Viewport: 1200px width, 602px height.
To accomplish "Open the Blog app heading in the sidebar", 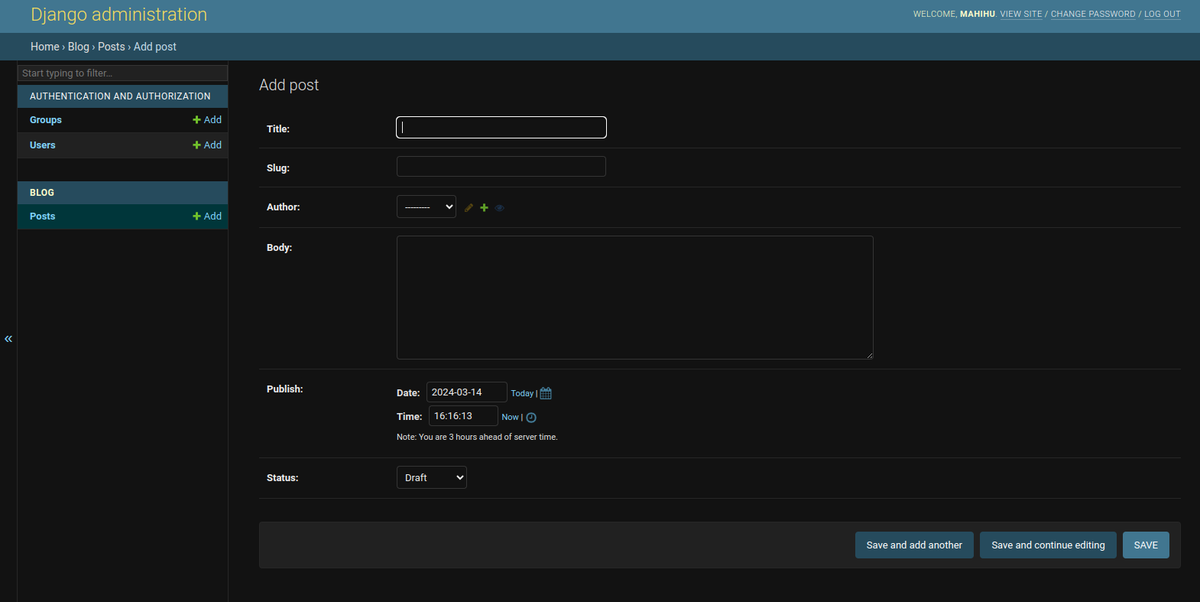I will pyautogui.click(x=42, y=192).
